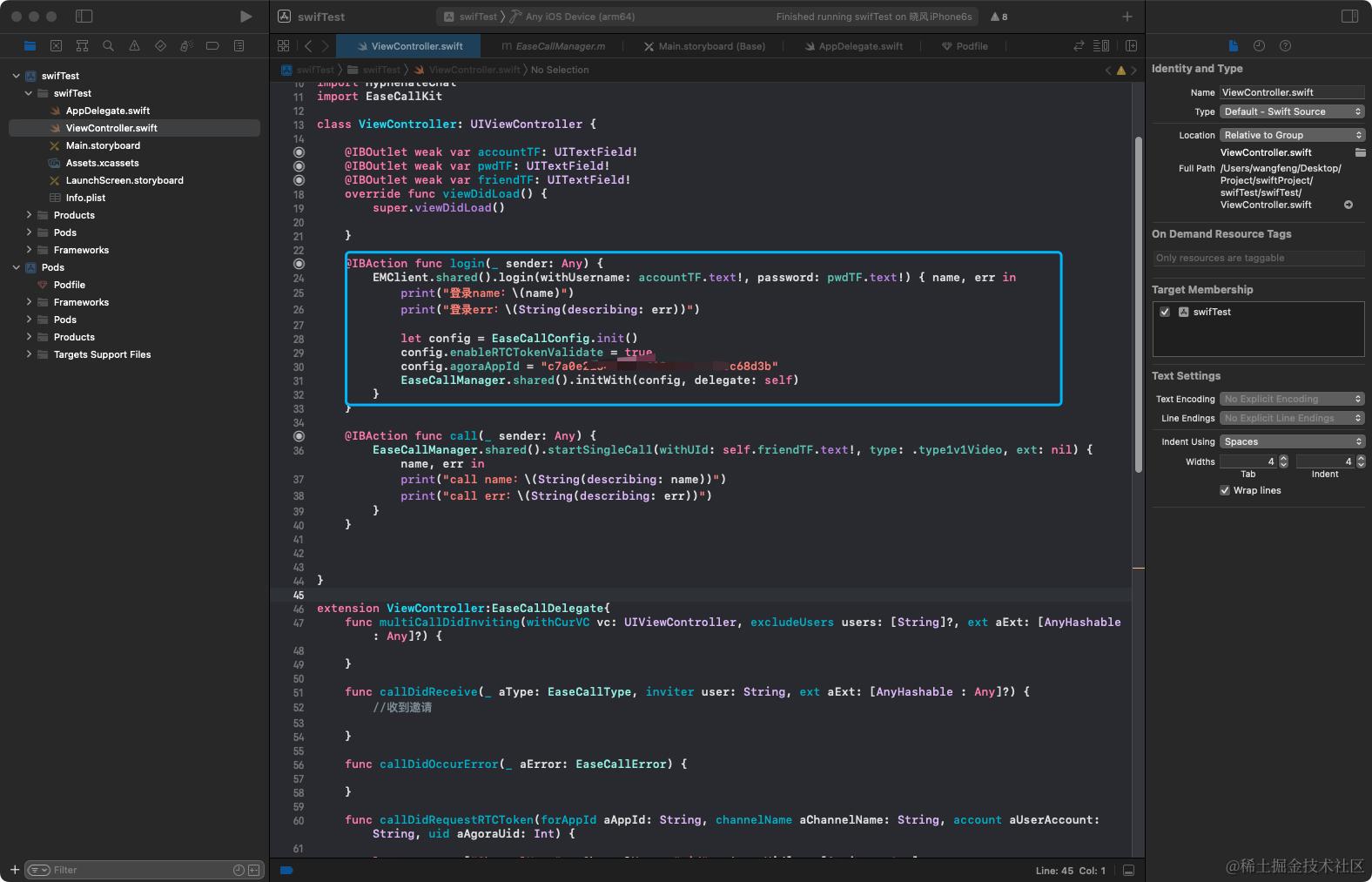The height and width of the screenshot is (882, 1372).
Task: Select the History inspector clock icon
Action: pyautogui.click(x=1259, y=46)
